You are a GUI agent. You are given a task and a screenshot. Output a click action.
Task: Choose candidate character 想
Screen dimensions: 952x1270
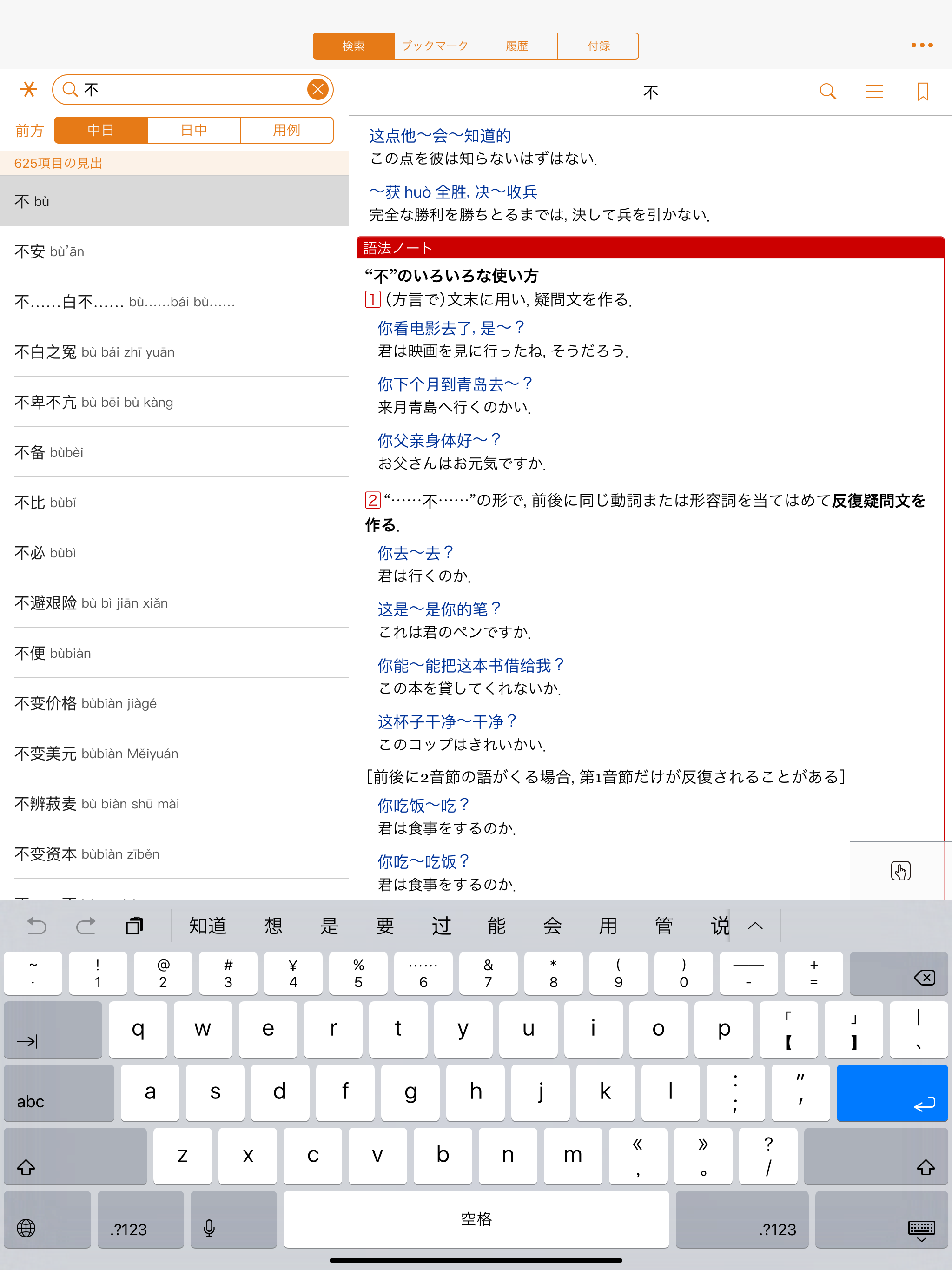pos(273,926)
